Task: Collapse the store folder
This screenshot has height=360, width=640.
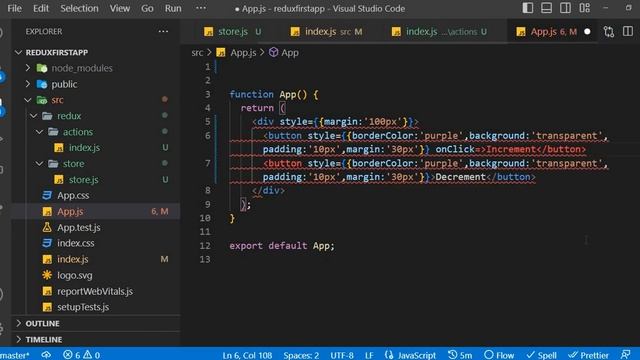Action: (73, 164)
